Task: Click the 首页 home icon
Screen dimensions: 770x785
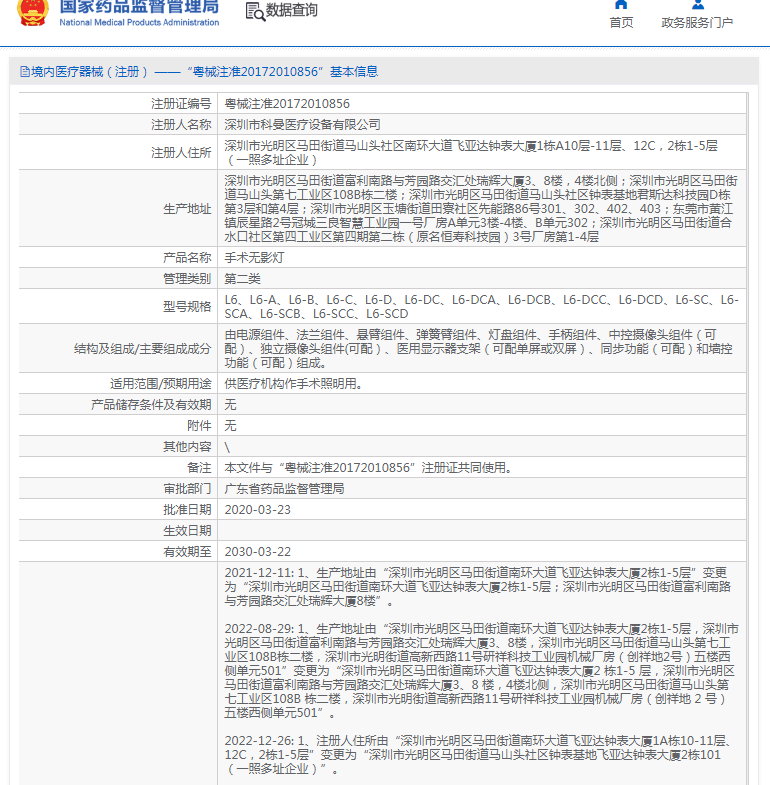Action: click(621, 5)
